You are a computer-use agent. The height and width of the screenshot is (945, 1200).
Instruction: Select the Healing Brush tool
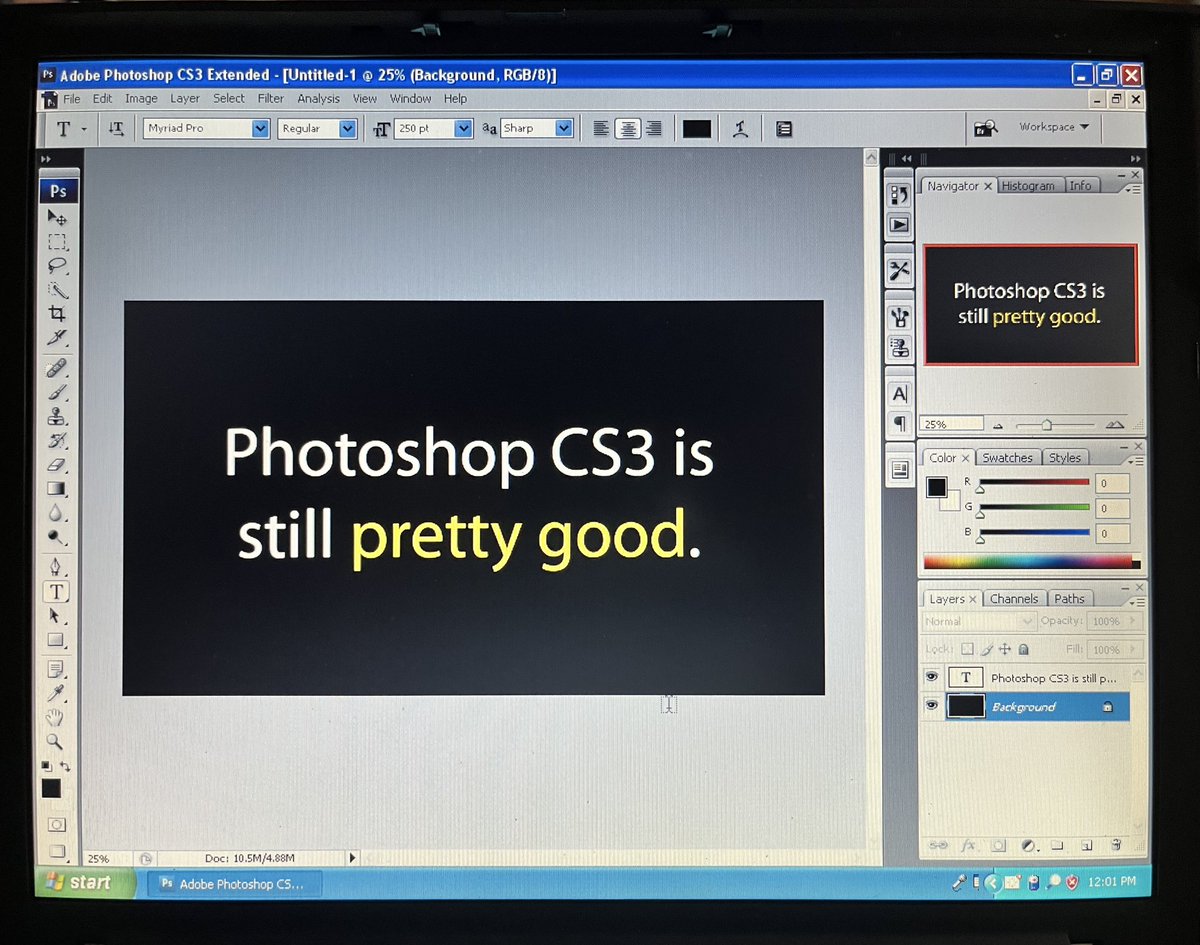click(x=57, y=367)
